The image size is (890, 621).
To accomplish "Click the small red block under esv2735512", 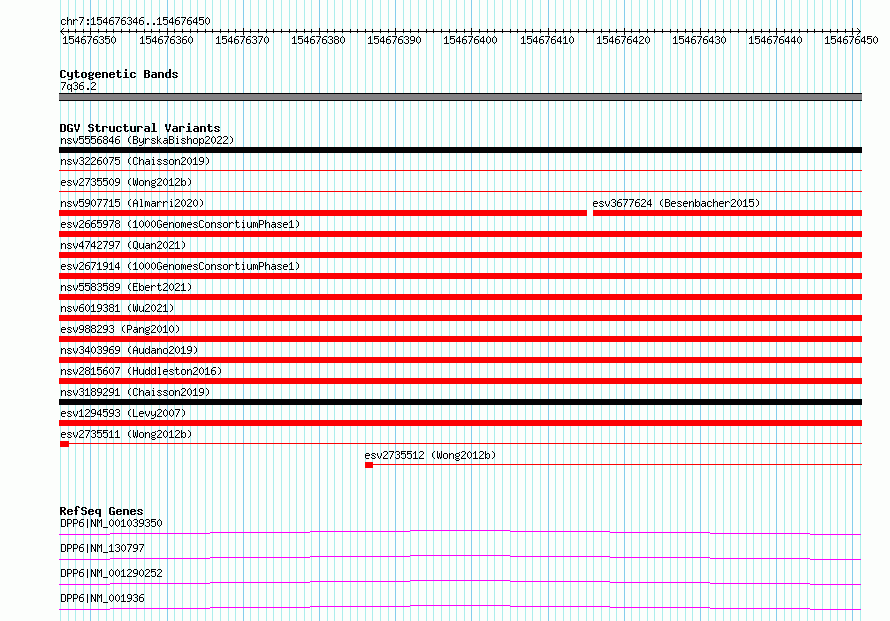I will [368, 465].
